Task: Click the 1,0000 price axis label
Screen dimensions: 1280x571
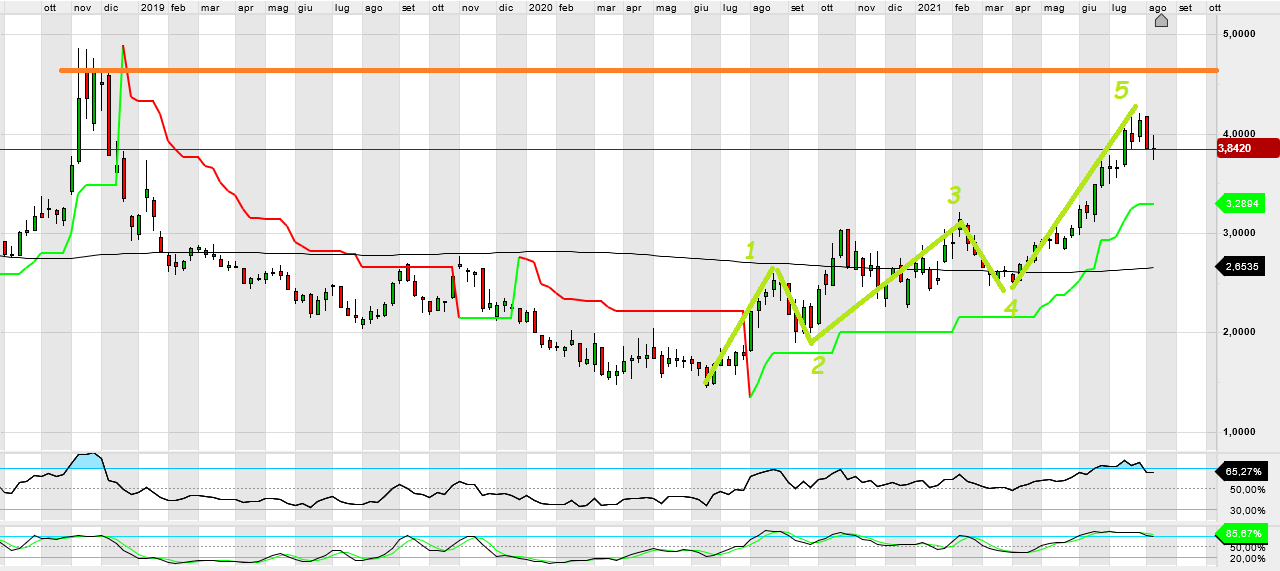Action: 1240,432
